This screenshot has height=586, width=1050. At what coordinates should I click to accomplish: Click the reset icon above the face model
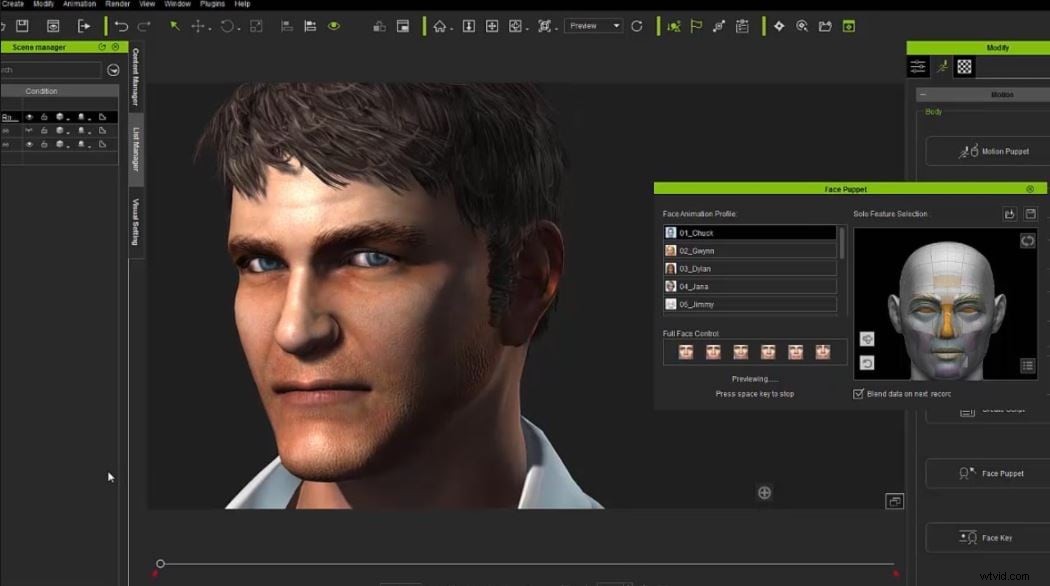click(x=1027, y=240)
